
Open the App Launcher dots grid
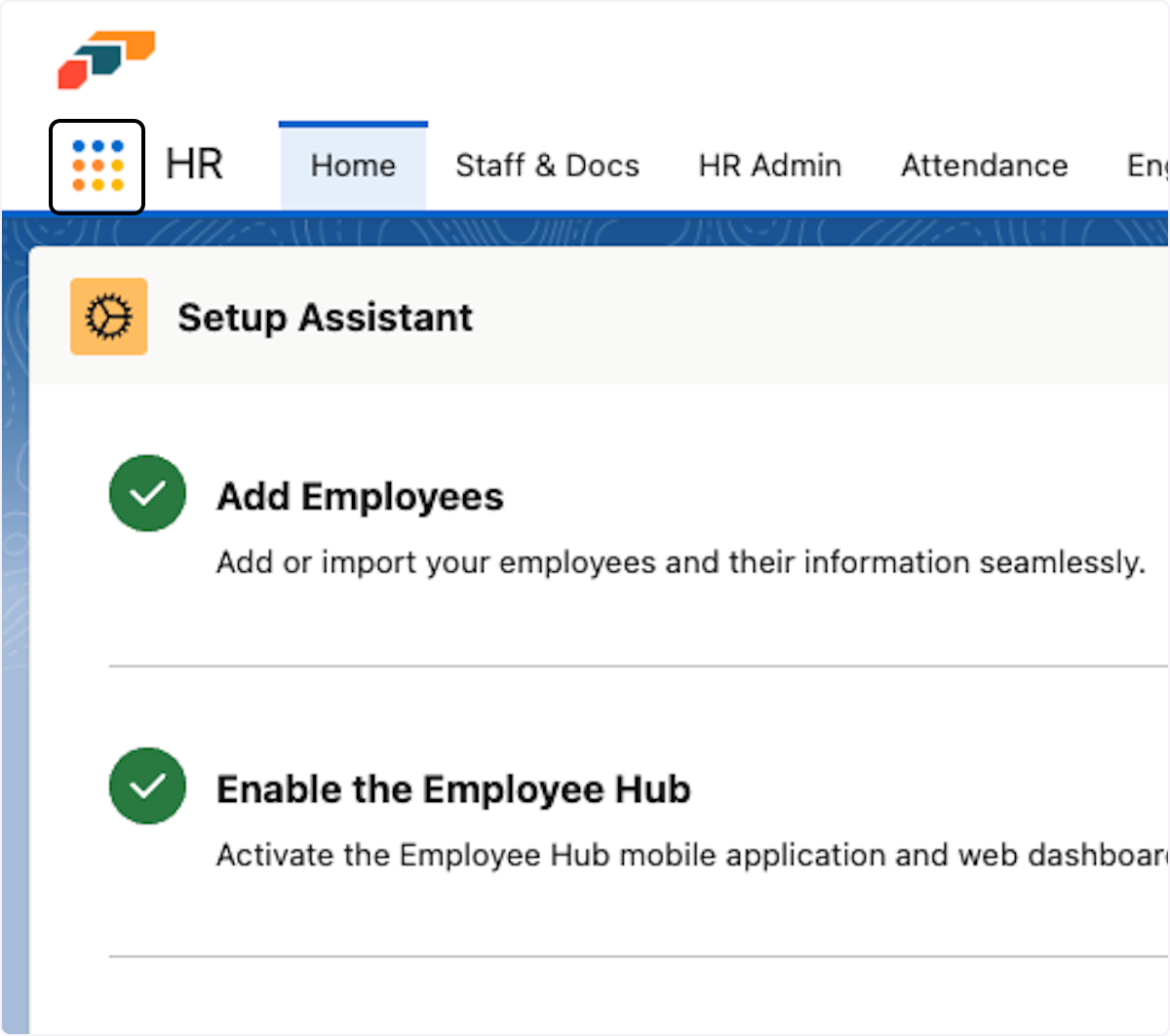[97, 167]
